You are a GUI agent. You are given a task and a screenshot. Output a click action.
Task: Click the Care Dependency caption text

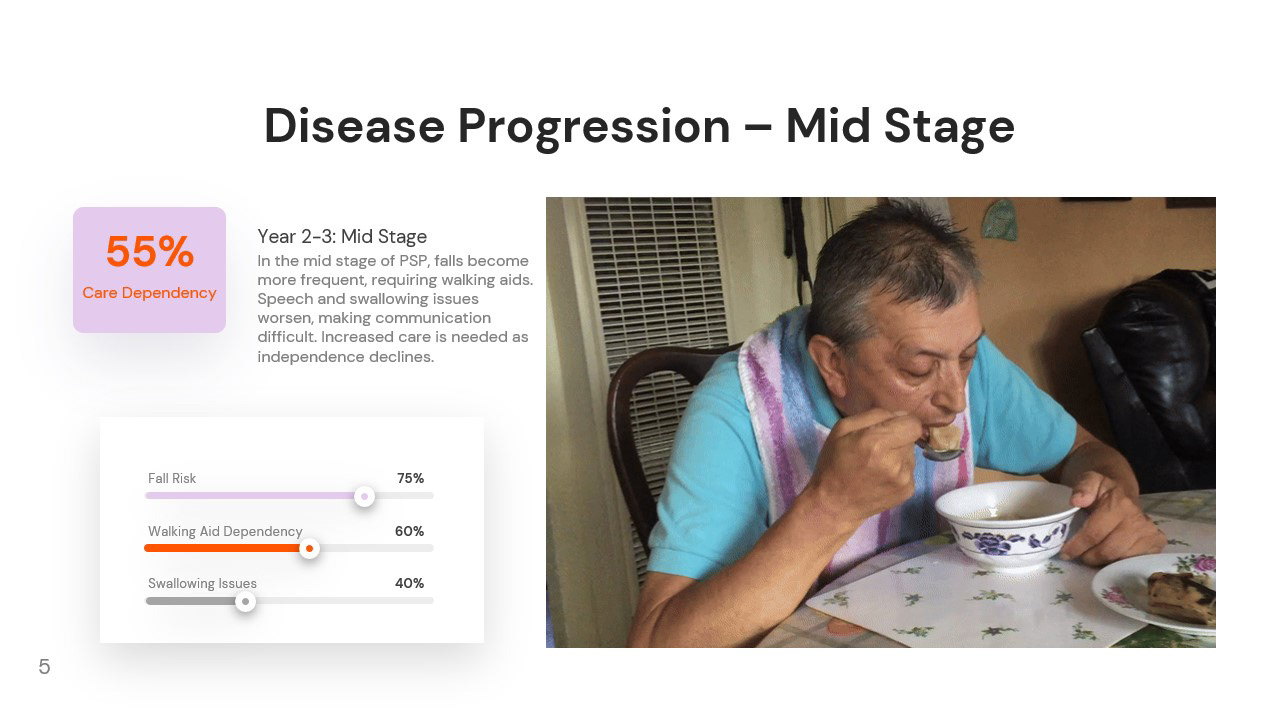[149, 293]
